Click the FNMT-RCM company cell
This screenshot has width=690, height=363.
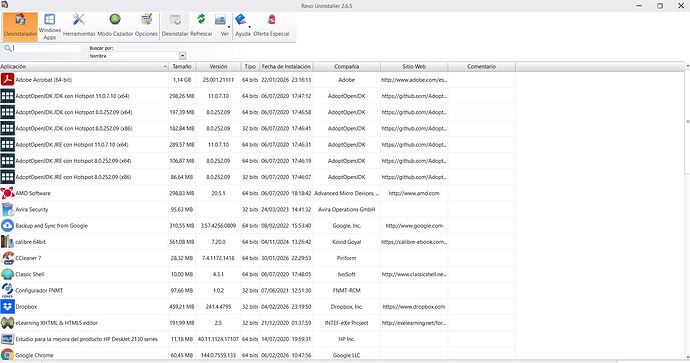[346, 290]
